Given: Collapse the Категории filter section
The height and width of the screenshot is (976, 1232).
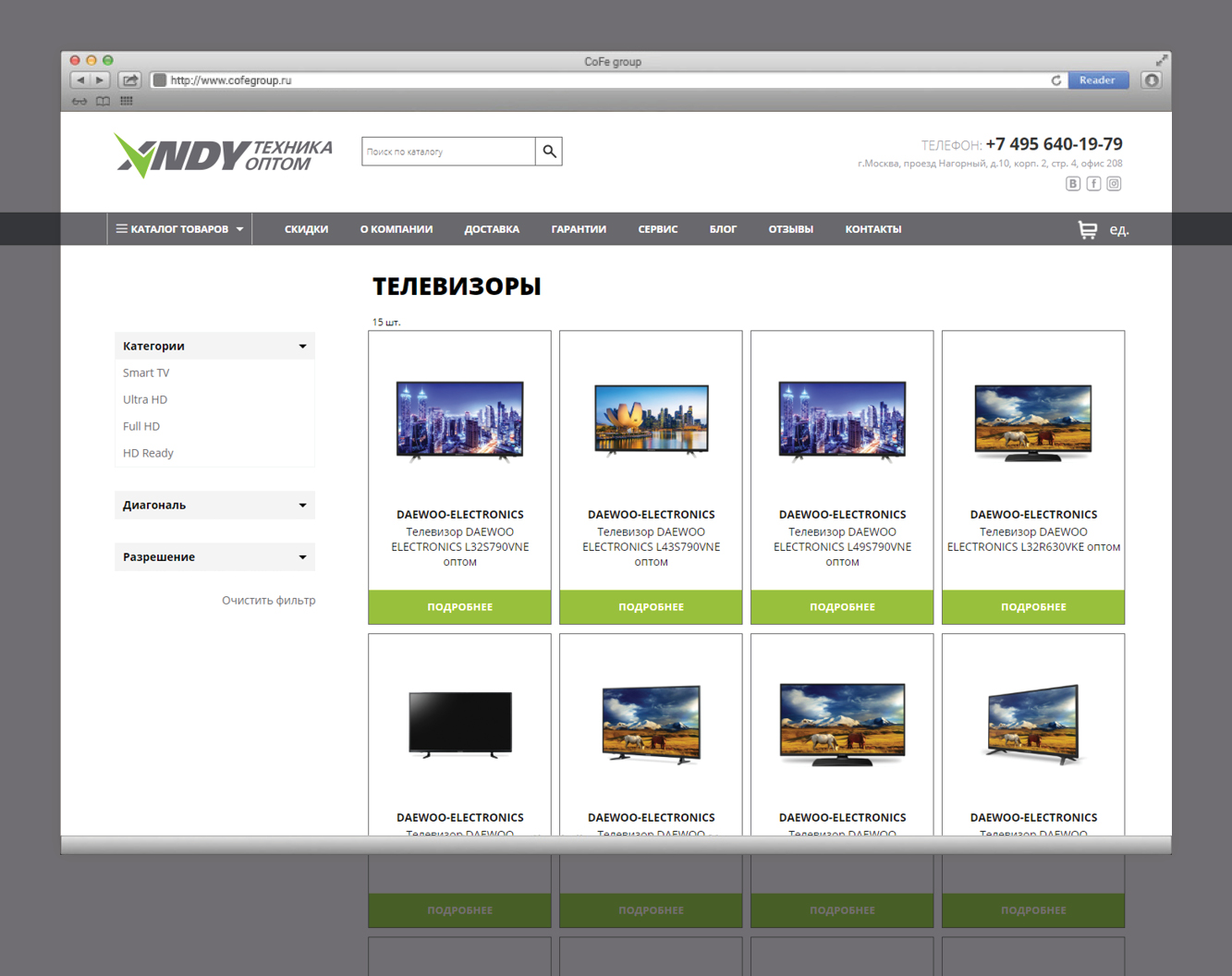Looking at the screenshot, I should click(x=214, y=346).
